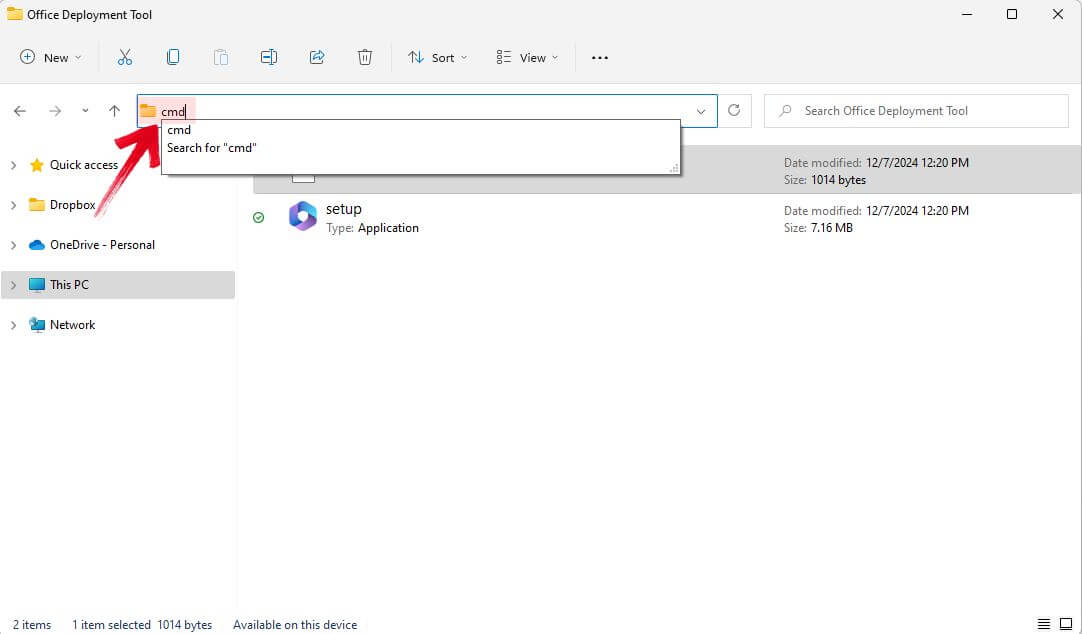1082x634 pixels.
Task: Share the selected file icon
Action: (x=317, y=57)
